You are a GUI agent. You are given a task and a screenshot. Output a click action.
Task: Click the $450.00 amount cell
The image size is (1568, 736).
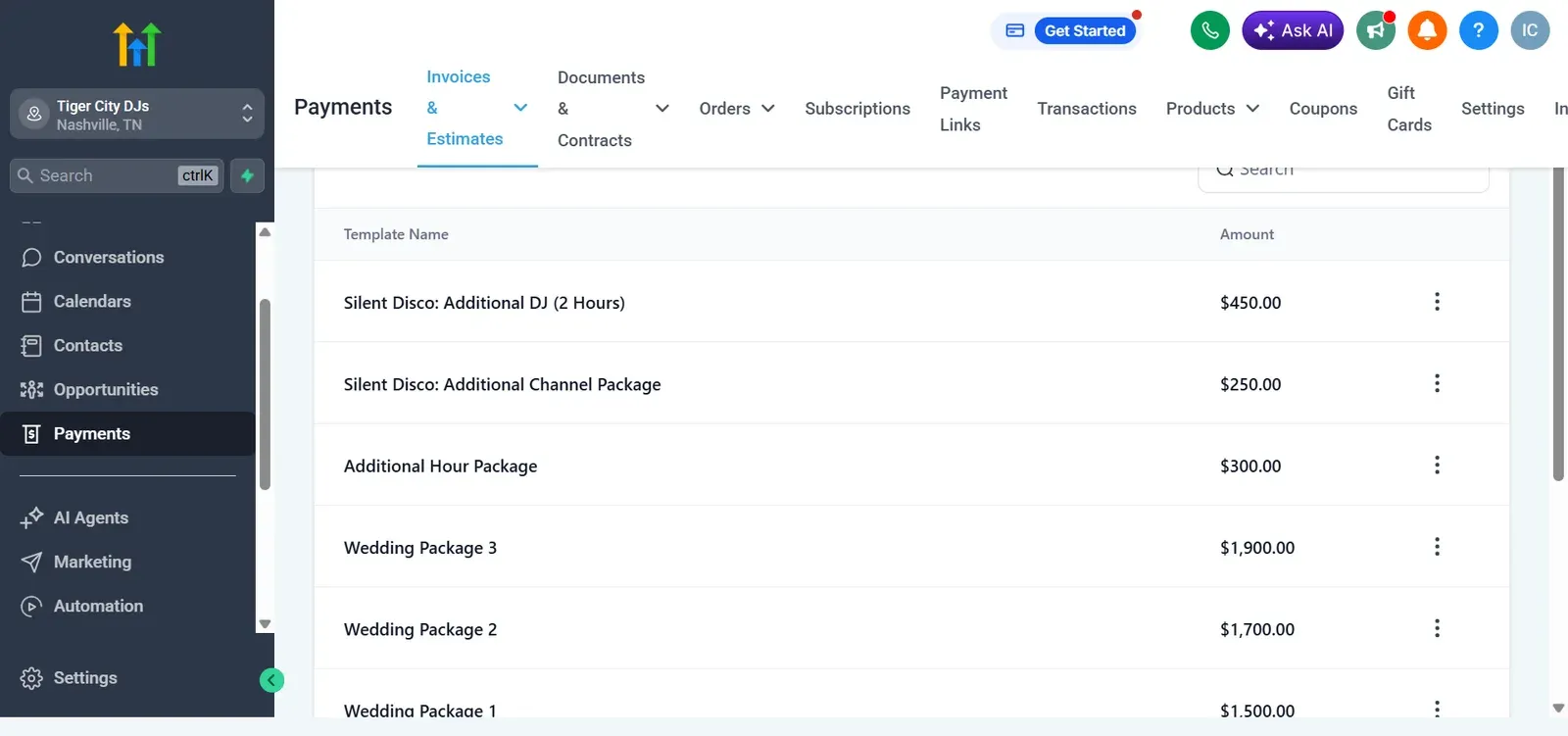pos(1250,303)
